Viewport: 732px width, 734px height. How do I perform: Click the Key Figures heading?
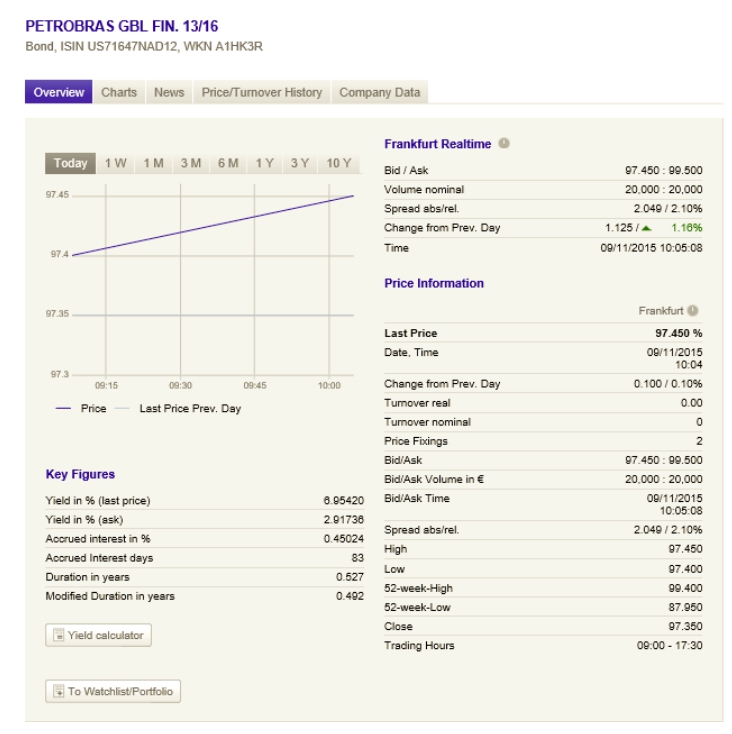tap(80, 474)
